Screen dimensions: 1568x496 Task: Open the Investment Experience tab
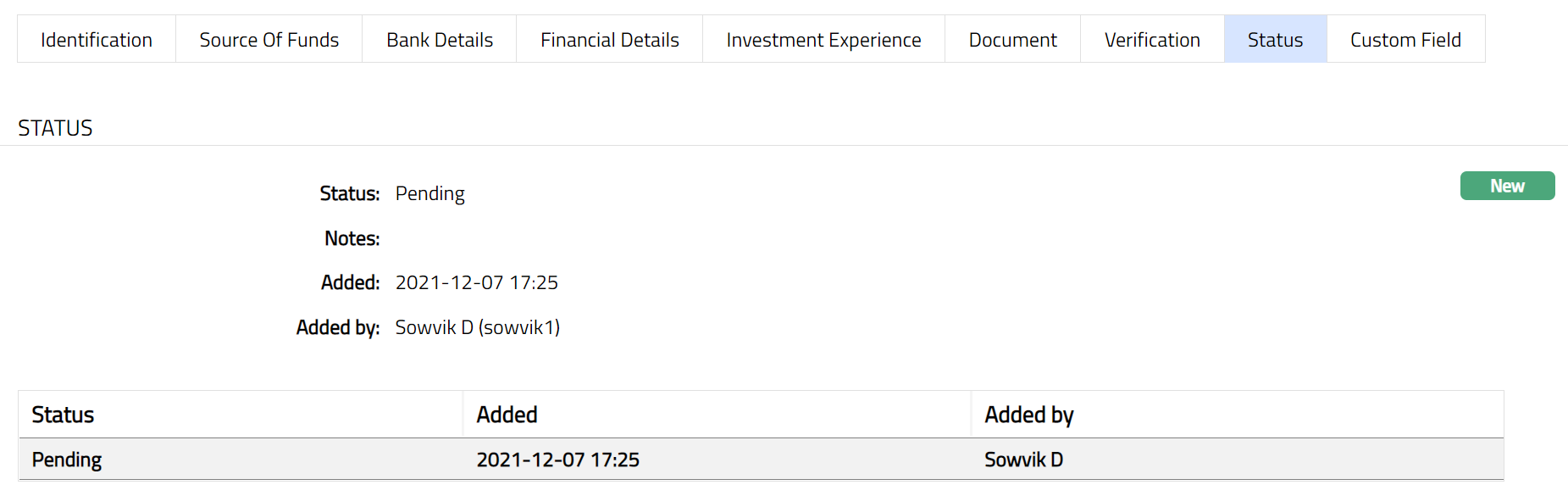coord(823,40)
